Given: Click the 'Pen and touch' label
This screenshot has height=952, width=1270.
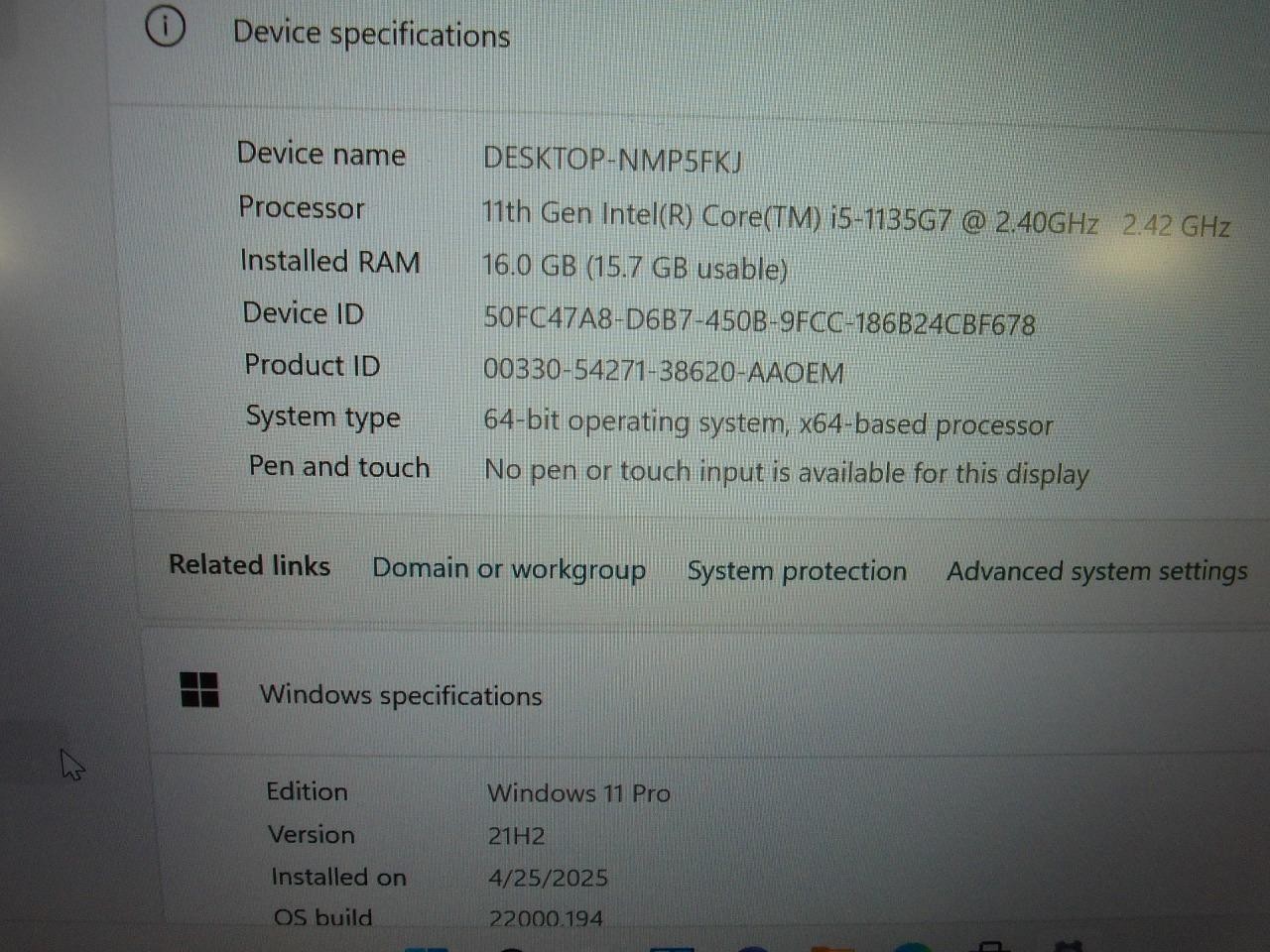Looking at the screenshot, I should click(339, 466).
